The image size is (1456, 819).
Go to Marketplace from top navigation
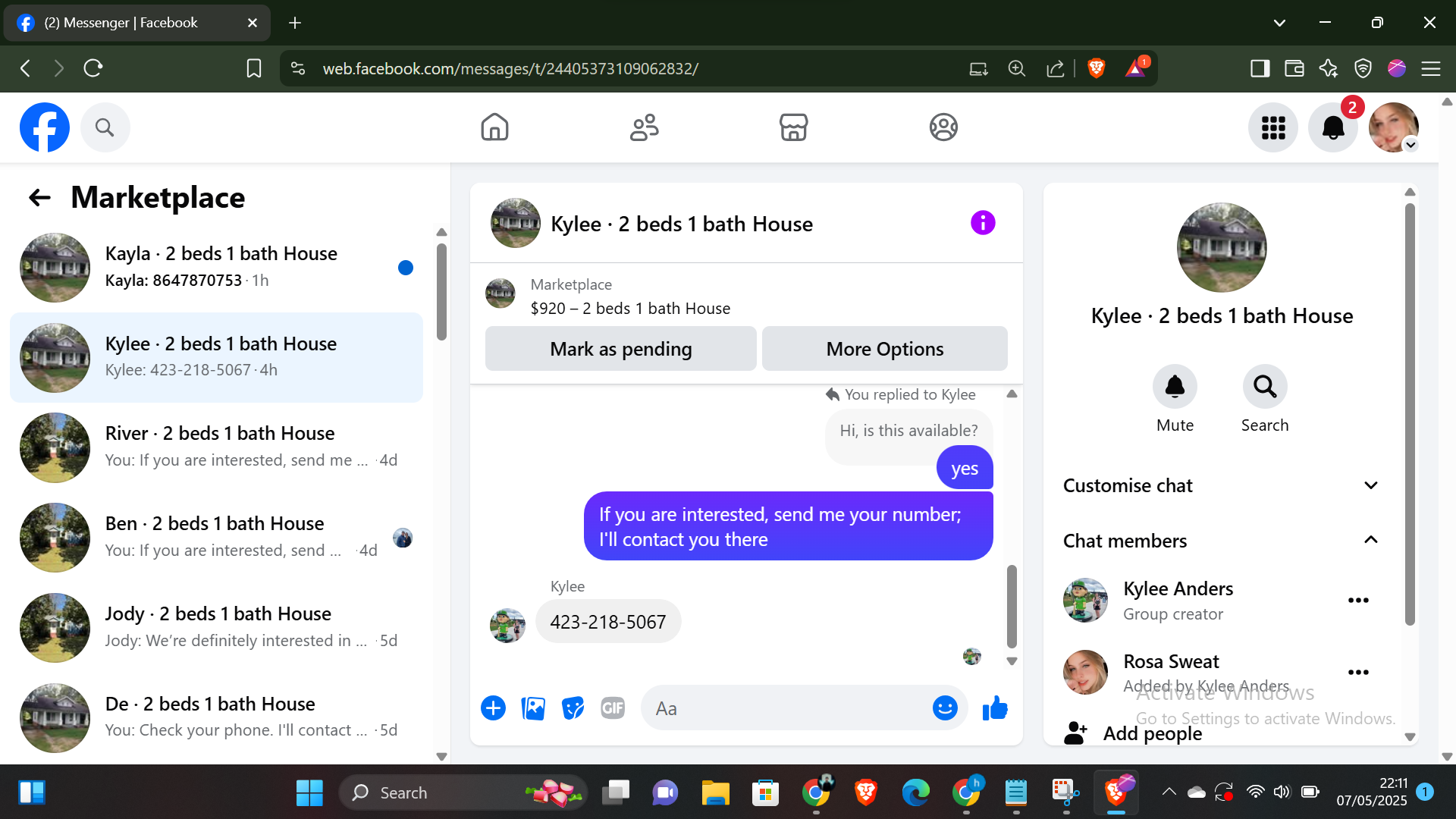793,127
